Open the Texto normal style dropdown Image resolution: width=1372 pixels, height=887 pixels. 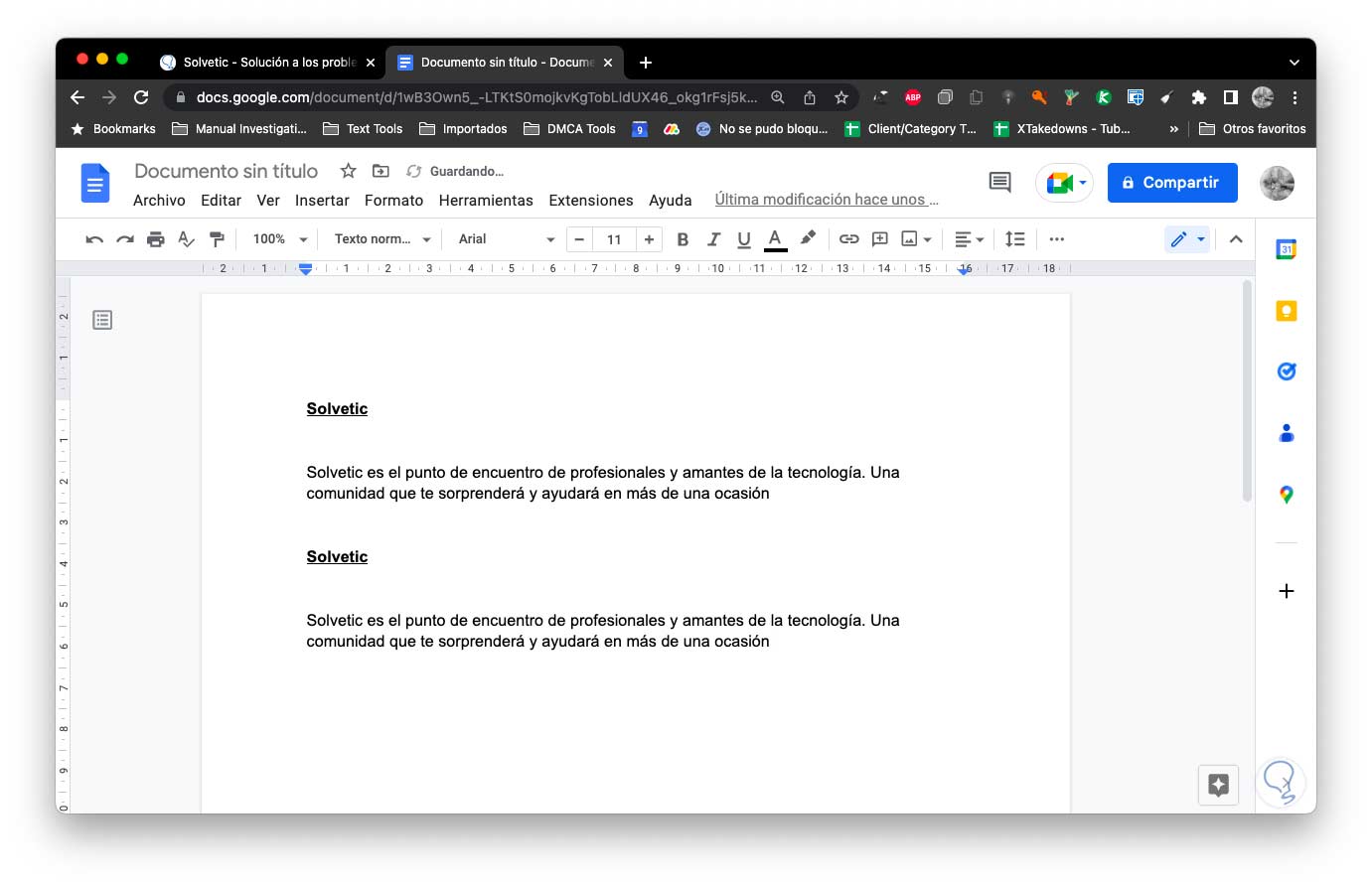[382, 239]
